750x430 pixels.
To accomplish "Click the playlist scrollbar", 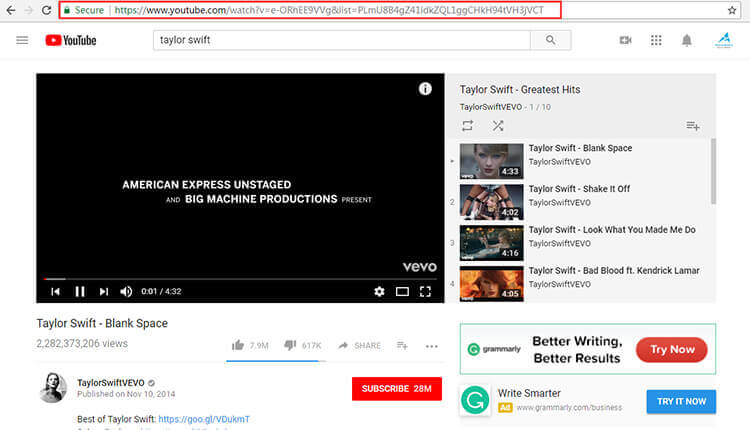I will point(713,171).
